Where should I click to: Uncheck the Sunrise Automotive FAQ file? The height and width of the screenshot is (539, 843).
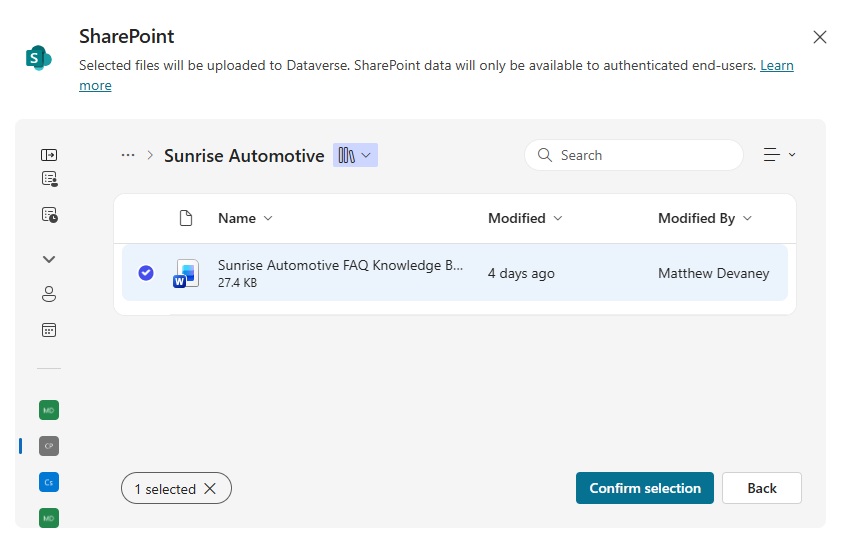(x=146, y=273)
